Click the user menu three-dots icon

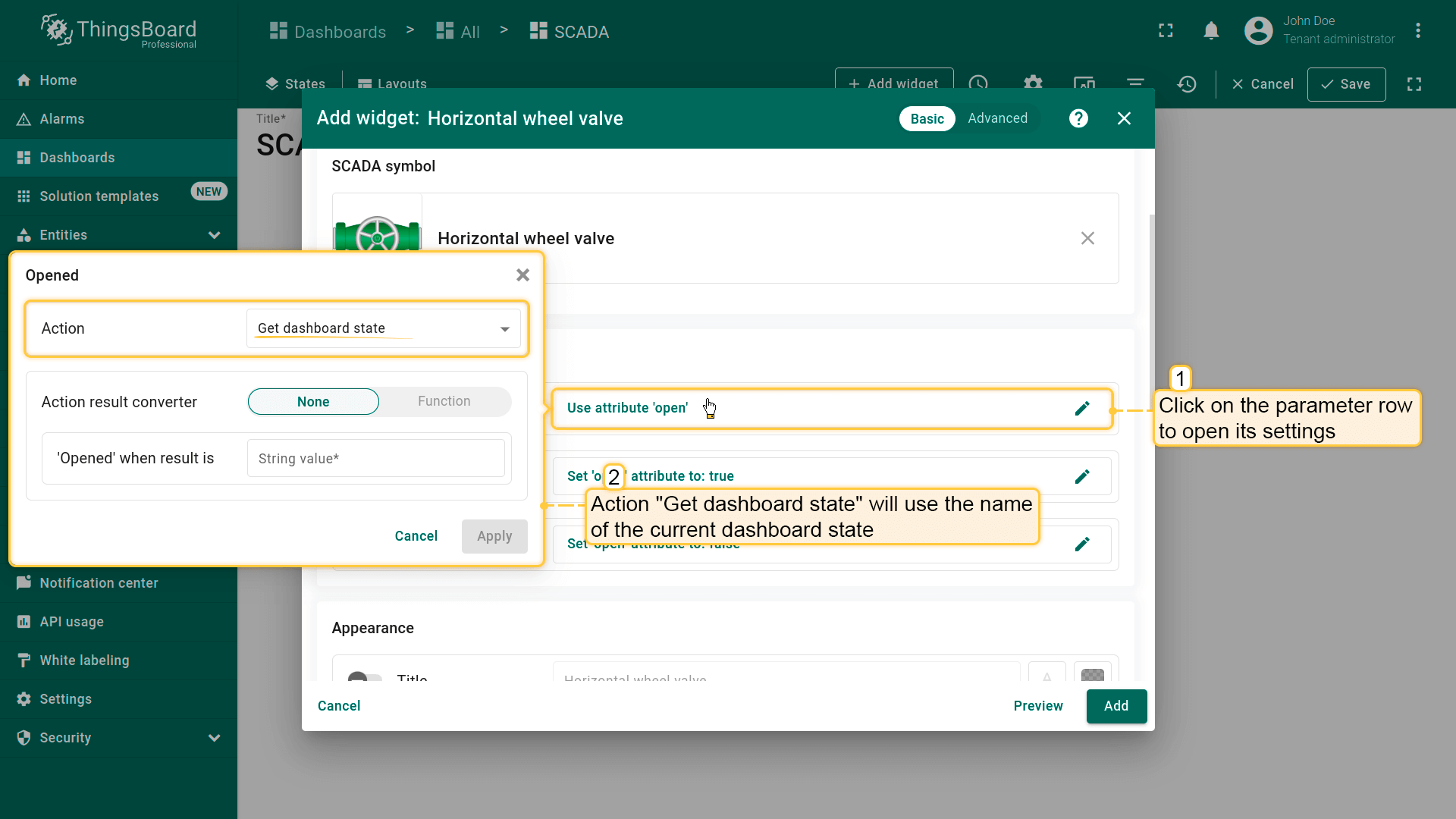1417,31
